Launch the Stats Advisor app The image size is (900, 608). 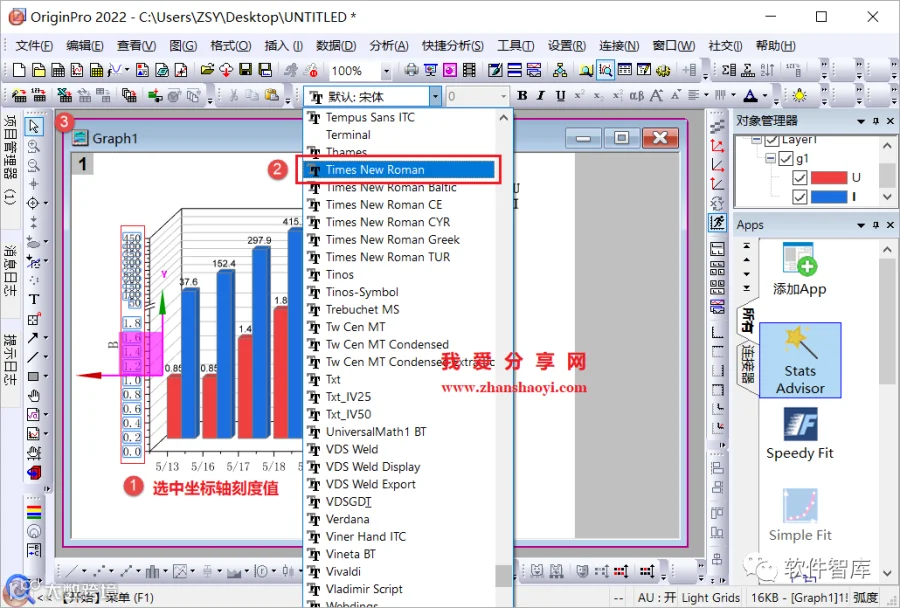point(800,360)
